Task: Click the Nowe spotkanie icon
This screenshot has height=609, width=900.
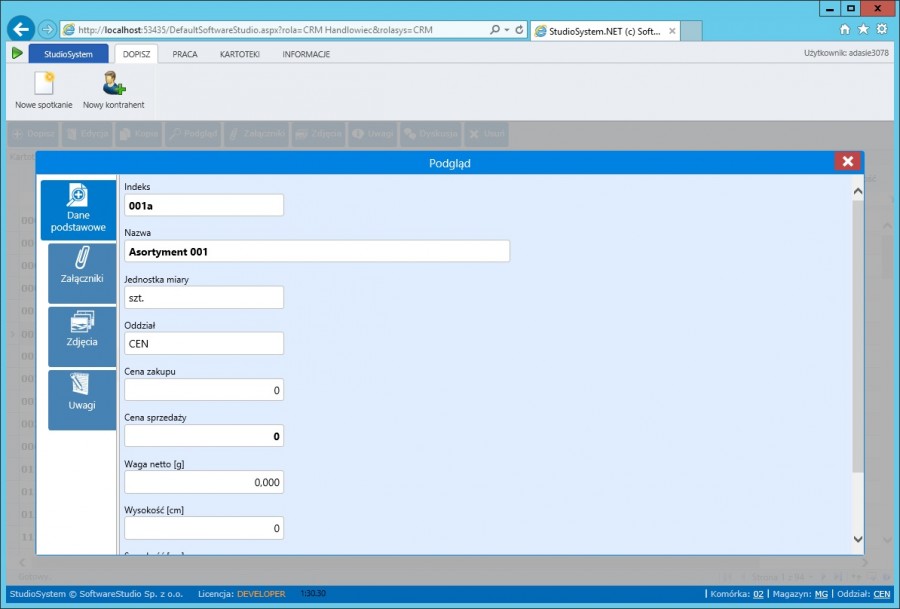Action: pos(43,84)
